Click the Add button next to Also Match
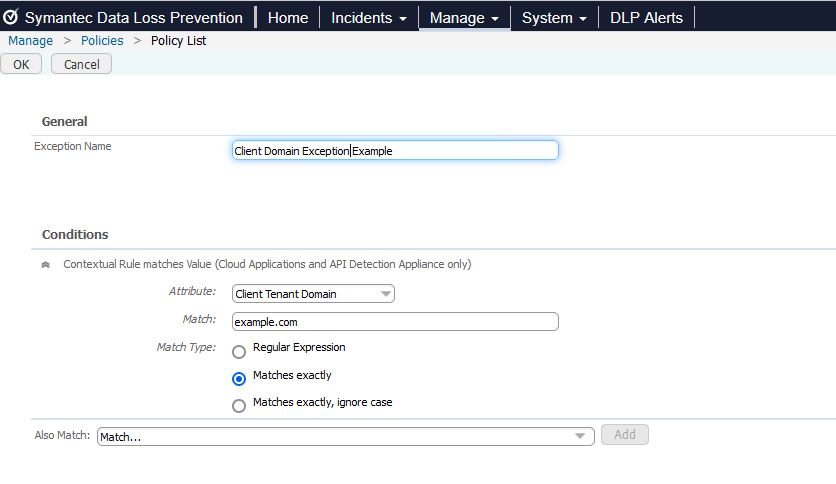Image resolution: width=836 pixels, height=484 pixels. pos(624,435)
